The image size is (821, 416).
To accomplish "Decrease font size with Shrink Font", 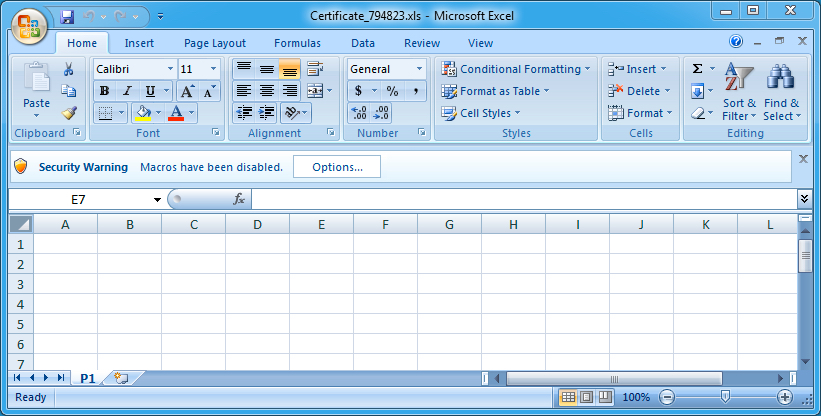I will click(x=209, y=92).
